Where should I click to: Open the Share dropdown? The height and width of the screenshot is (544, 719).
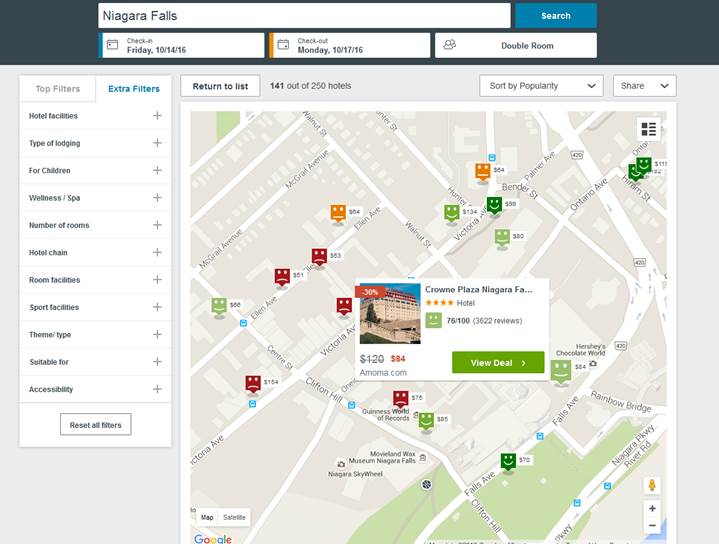click(644, 86)
